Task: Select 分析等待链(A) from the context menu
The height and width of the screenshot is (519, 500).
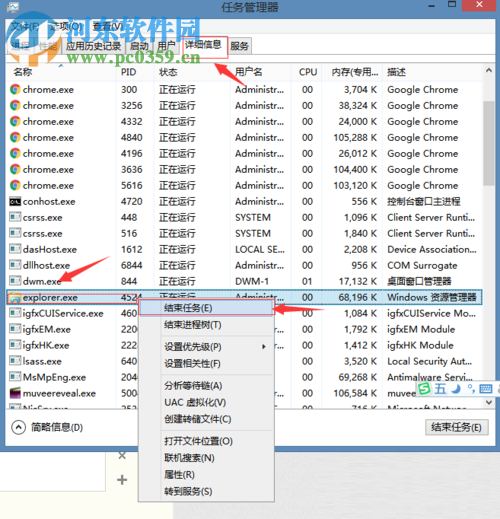Action: click(206, 386)
